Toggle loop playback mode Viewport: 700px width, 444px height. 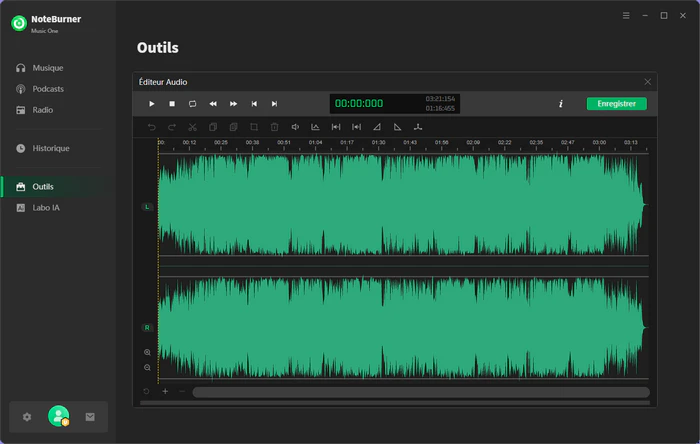point(192,104)
